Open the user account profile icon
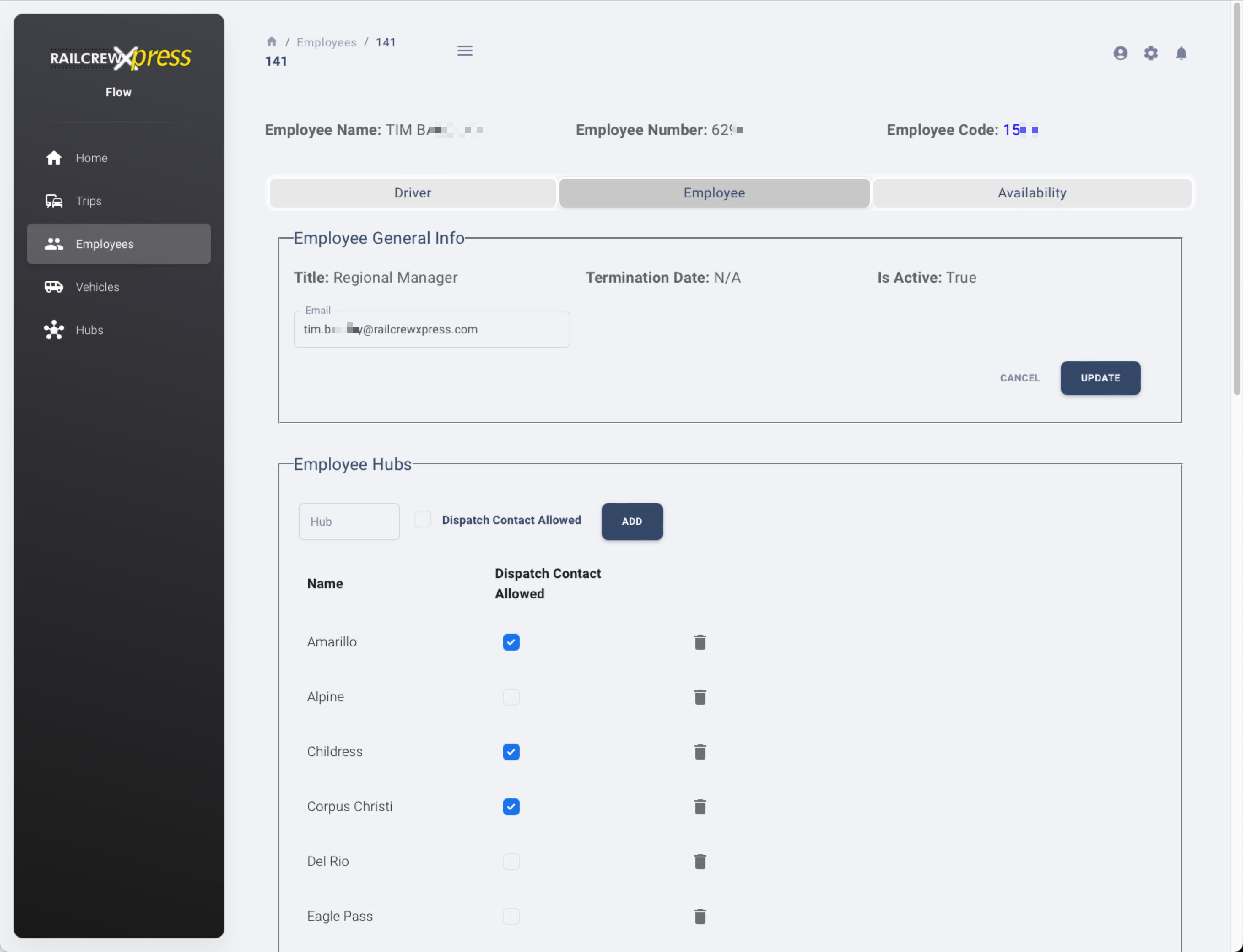The height and width of the screenshot is (952, 1243). tap(1120, 53)
